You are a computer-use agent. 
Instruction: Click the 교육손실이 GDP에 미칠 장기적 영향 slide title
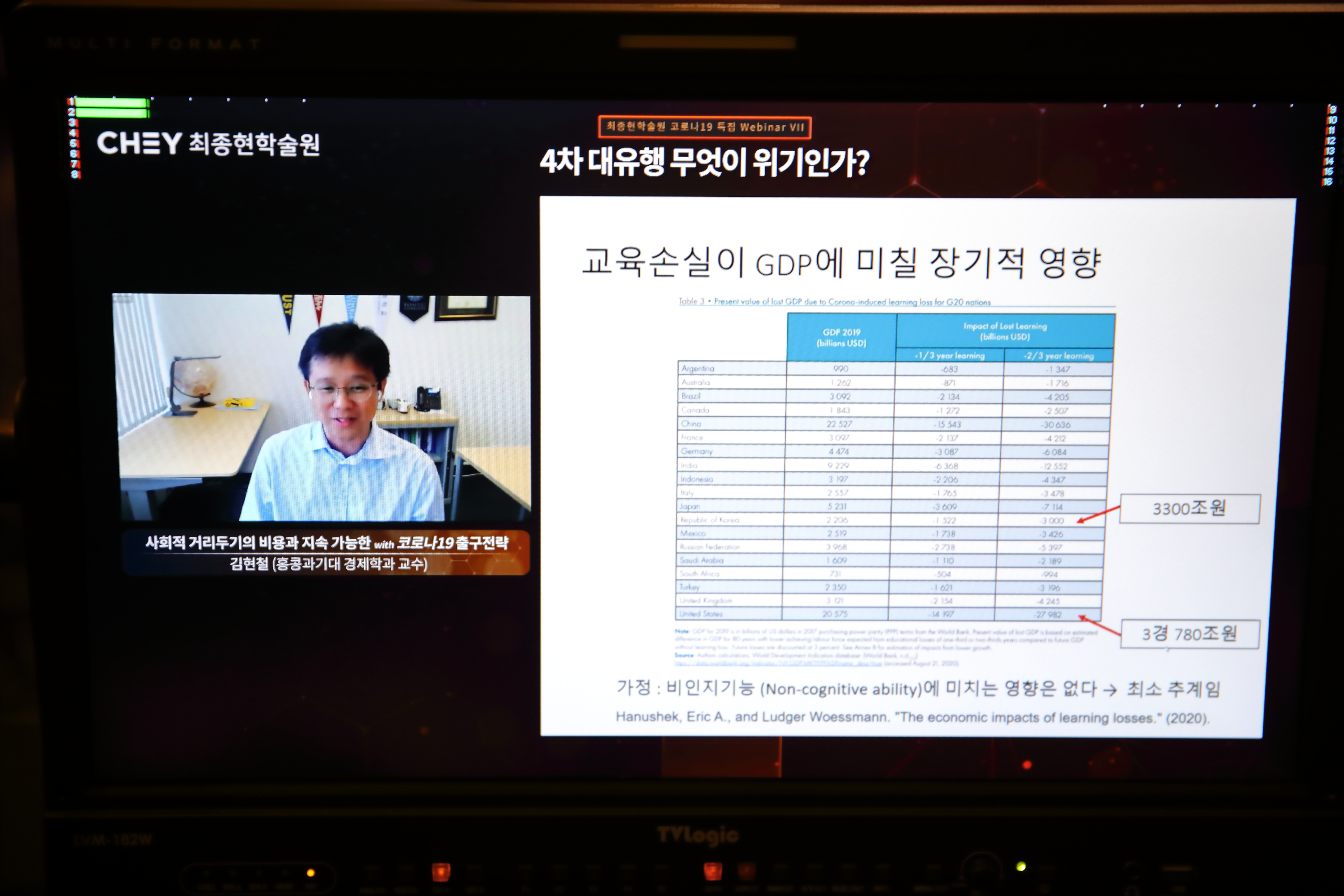click(840, 263)
